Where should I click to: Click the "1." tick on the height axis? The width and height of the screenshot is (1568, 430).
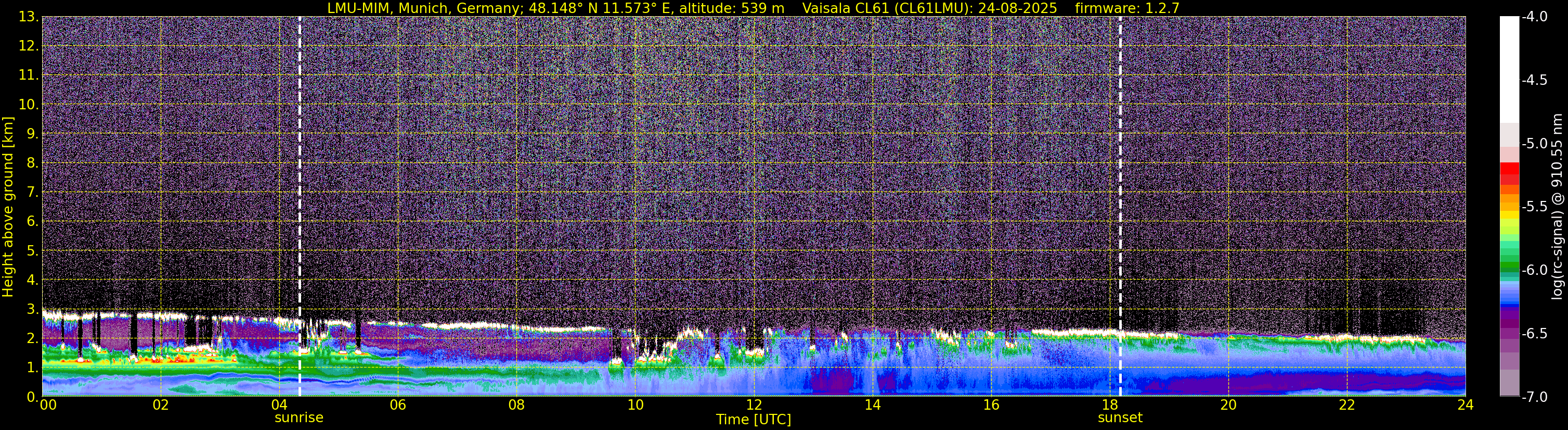32,368
